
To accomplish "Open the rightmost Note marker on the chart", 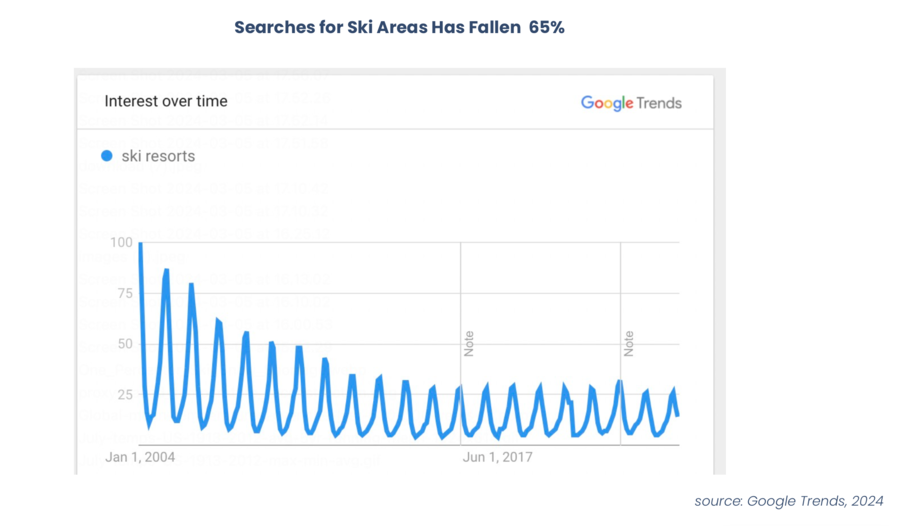I will point(628,343).
